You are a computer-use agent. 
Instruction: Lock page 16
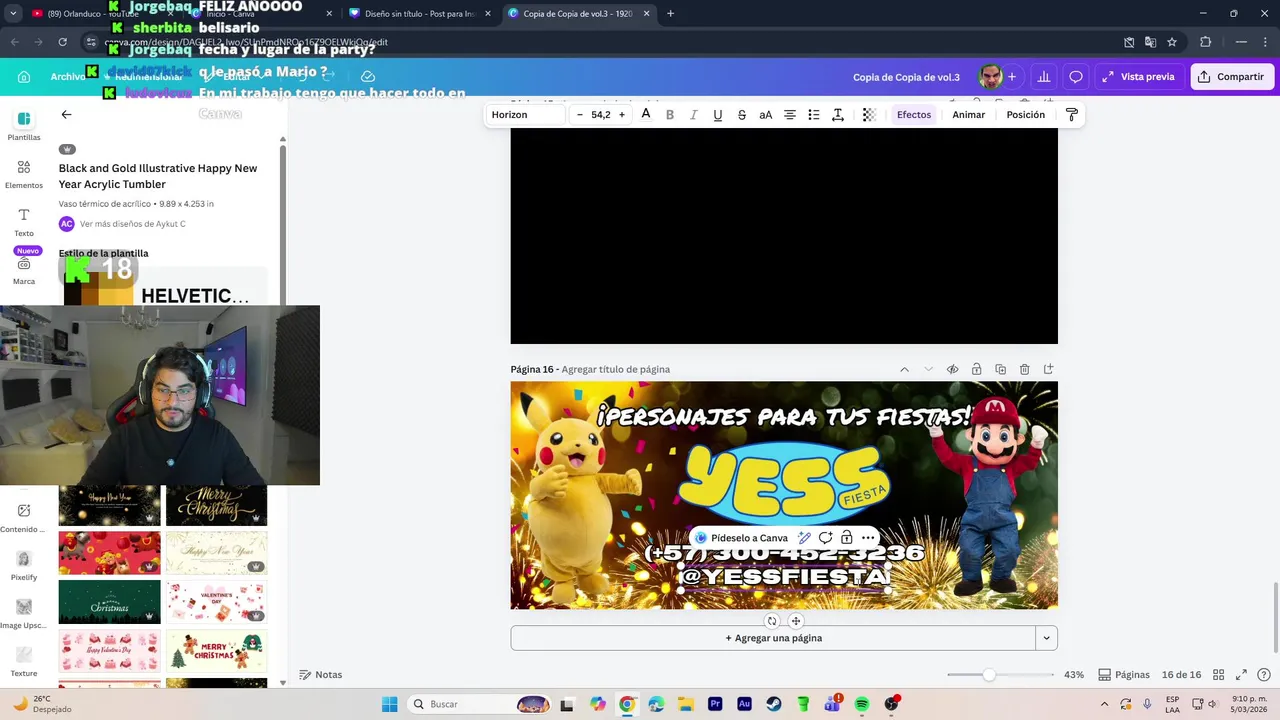pyautogui.click(x=977, y=369)
